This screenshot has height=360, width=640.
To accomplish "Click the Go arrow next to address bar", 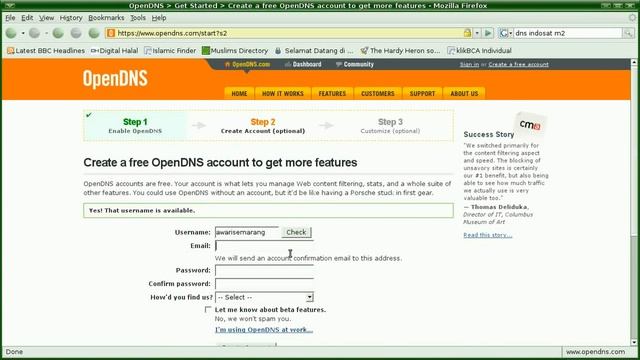I will 488,33.
